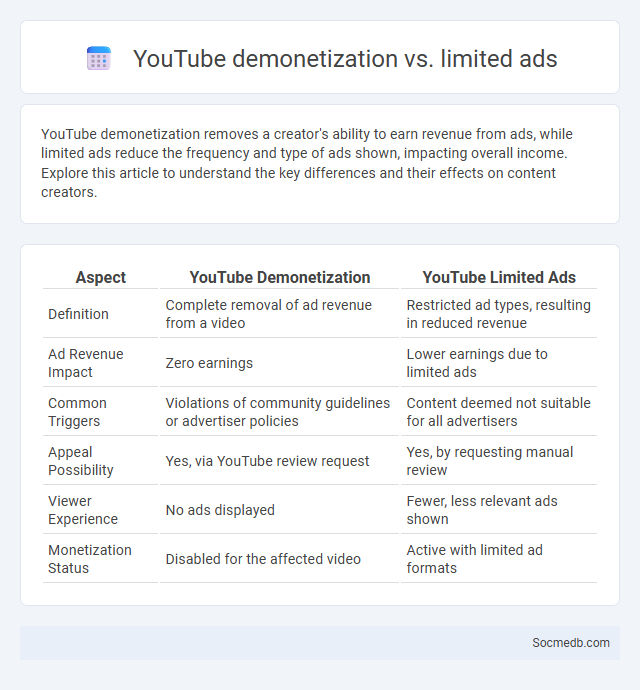Select the 'Definition' row label
The width and height of the screenshot is (640, 690).
[x=78, y=314]
